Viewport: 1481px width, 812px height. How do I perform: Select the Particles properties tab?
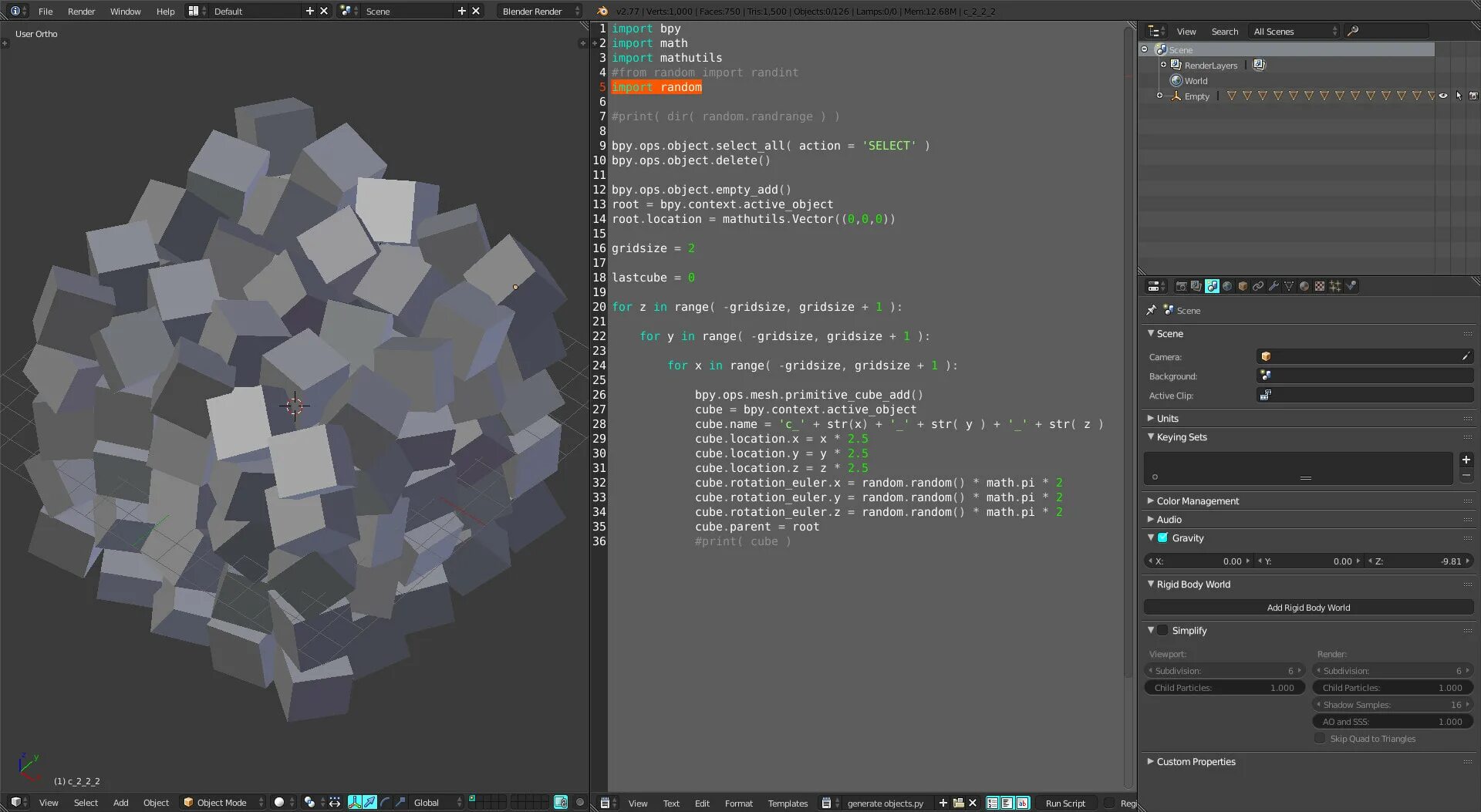[1335, 286]
